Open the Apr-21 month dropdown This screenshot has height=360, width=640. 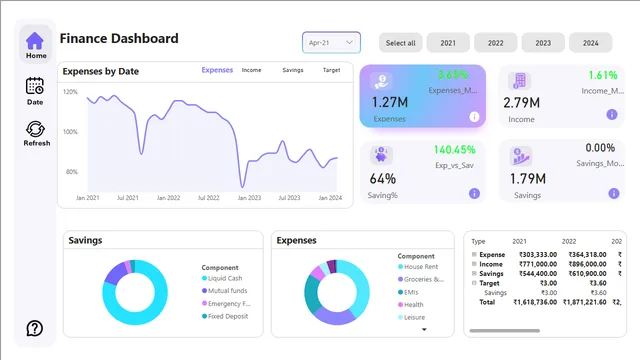pos(331,42)
